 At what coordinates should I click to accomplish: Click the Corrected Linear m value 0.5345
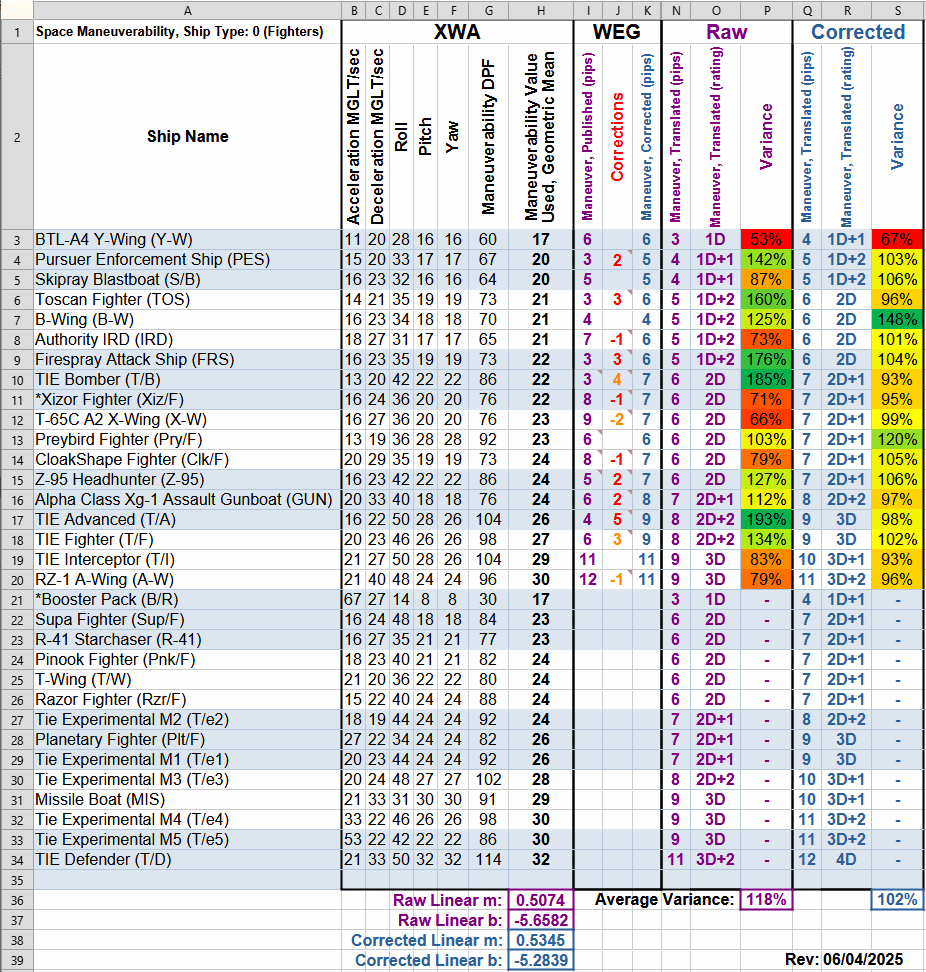[540, 940]
